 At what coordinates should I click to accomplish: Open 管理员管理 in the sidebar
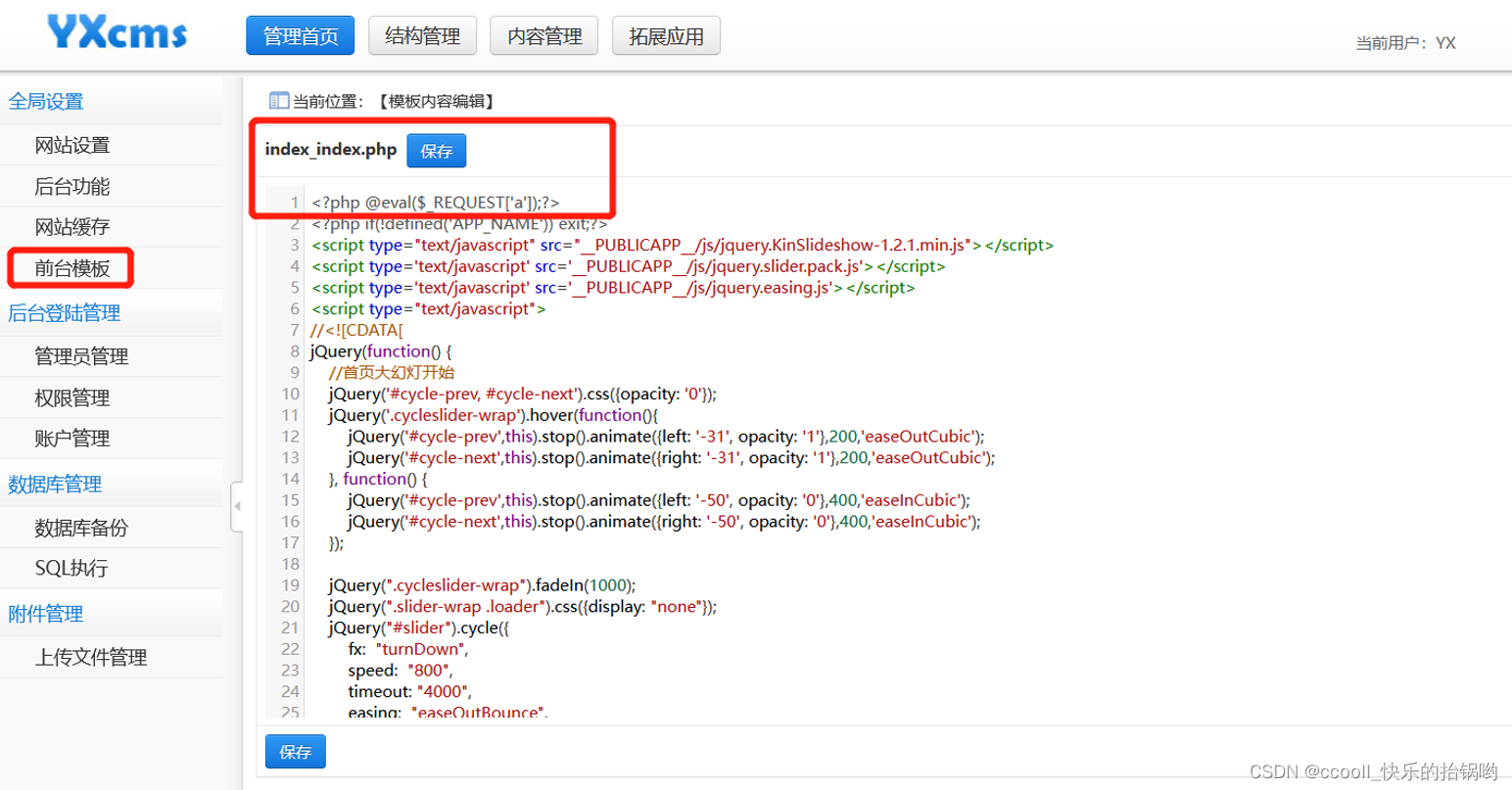click(81, 356)
